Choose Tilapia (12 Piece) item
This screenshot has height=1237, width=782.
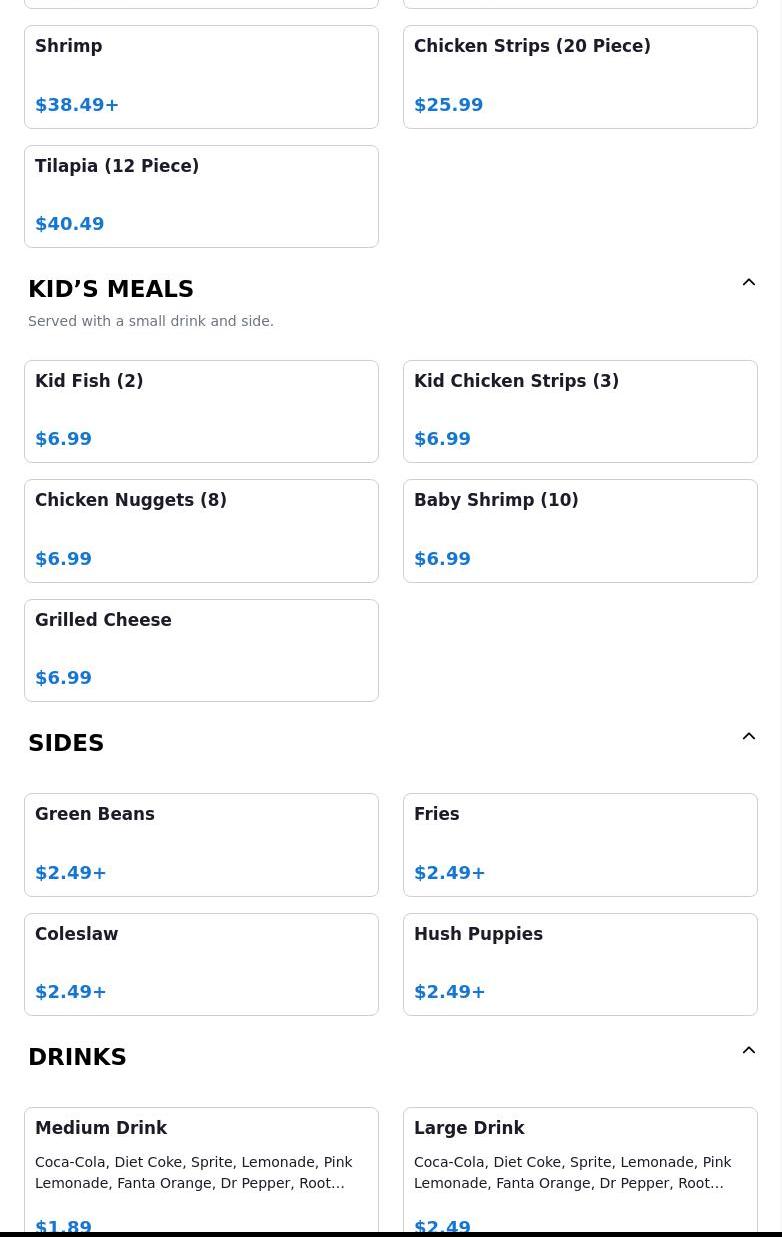tap(201, 196)
